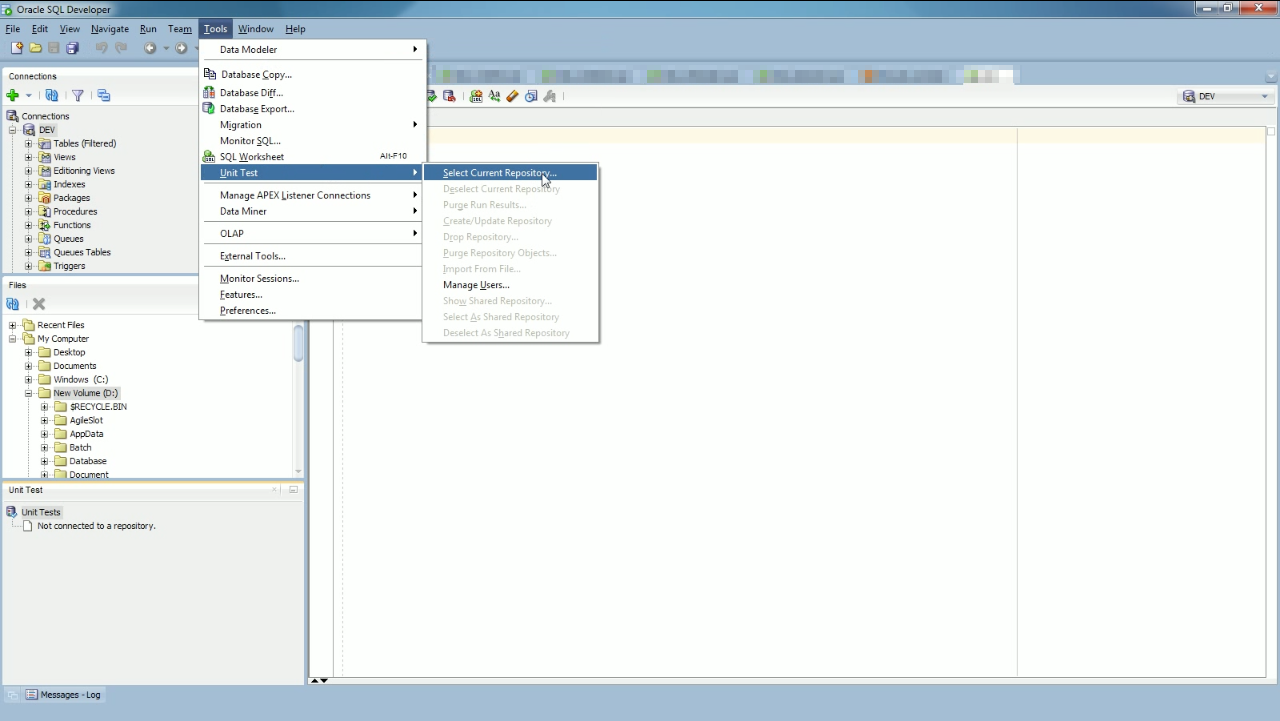The width and height of the screenshot is (1280, 721).
Task: Click the Back navigation arrow in the toolbar
Action: point(150,48)
